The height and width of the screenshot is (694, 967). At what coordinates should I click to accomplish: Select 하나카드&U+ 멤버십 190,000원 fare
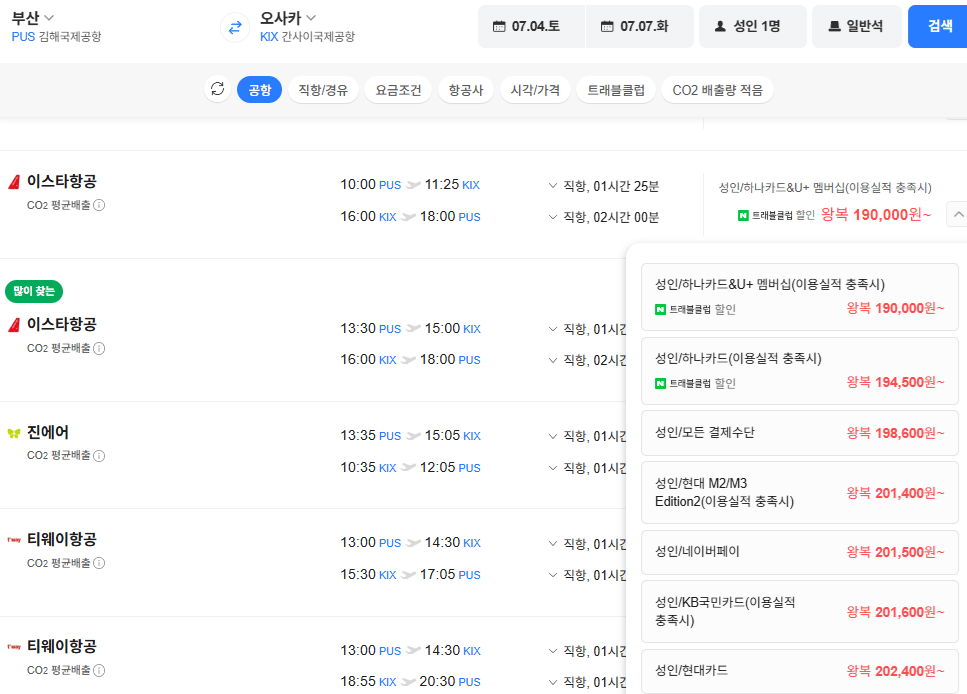(x=800, y=297)
